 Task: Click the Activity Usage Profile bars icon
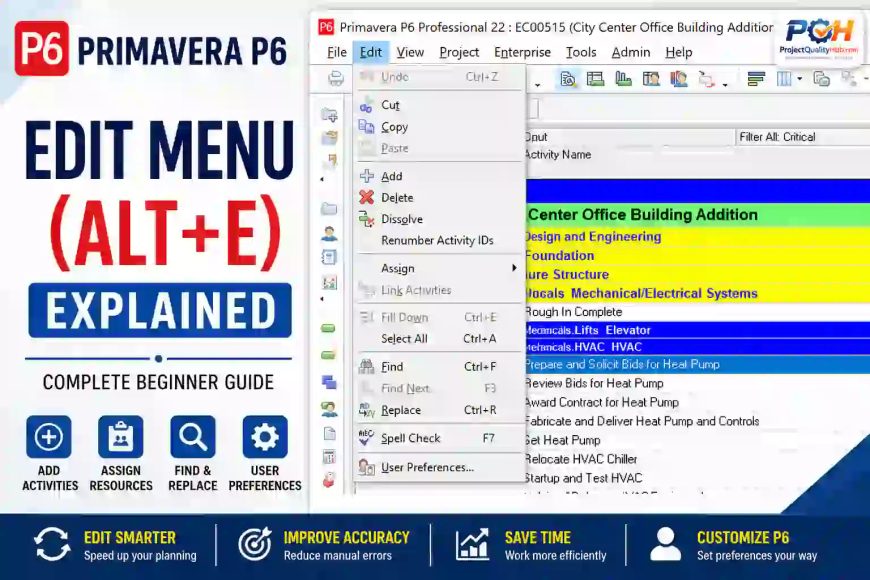tap(623, 79)
